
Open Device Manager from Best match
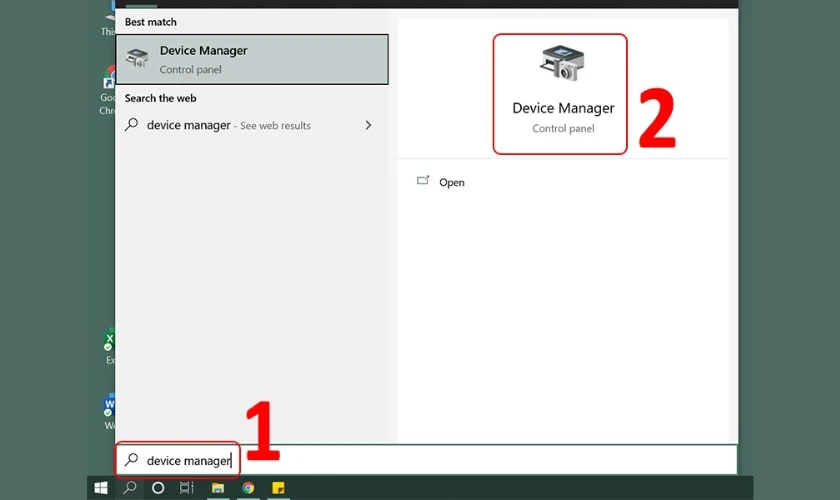point(252,59)
